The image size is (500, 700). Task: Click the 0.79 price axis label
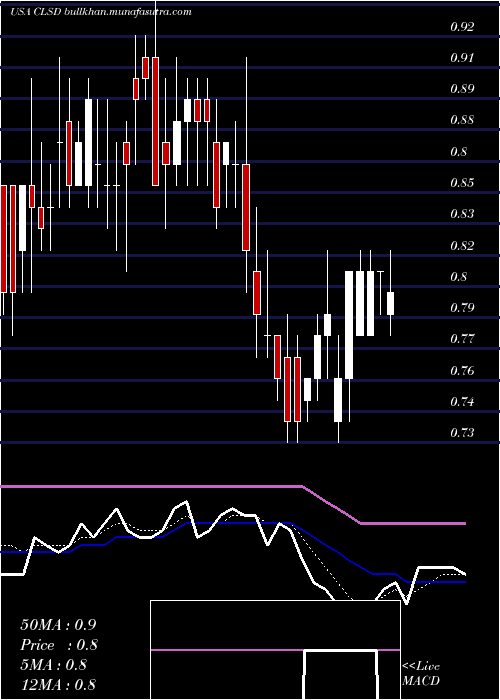click(462, 308)
